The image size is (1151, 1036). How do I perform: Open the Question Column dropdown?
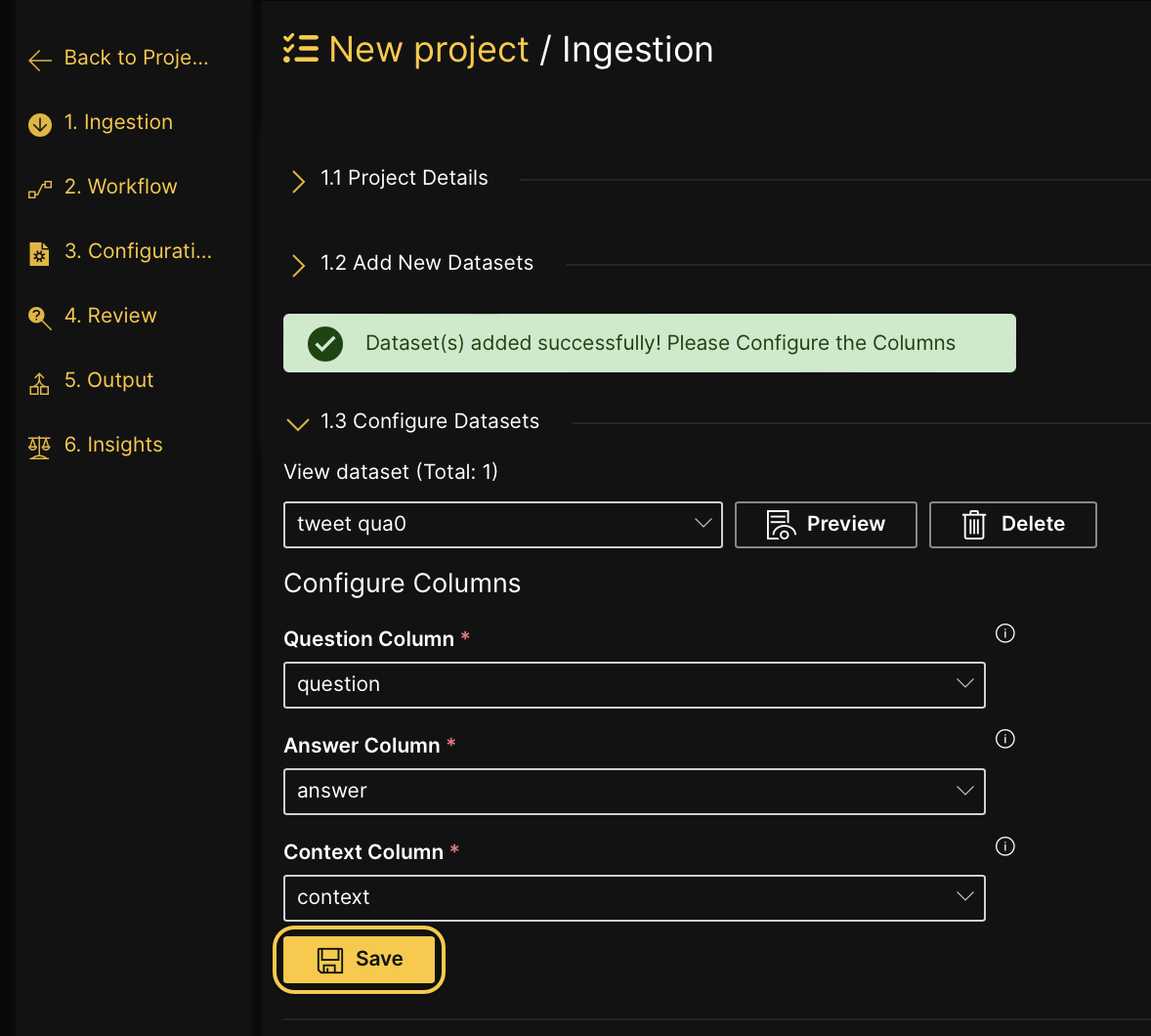click(633, 685)
